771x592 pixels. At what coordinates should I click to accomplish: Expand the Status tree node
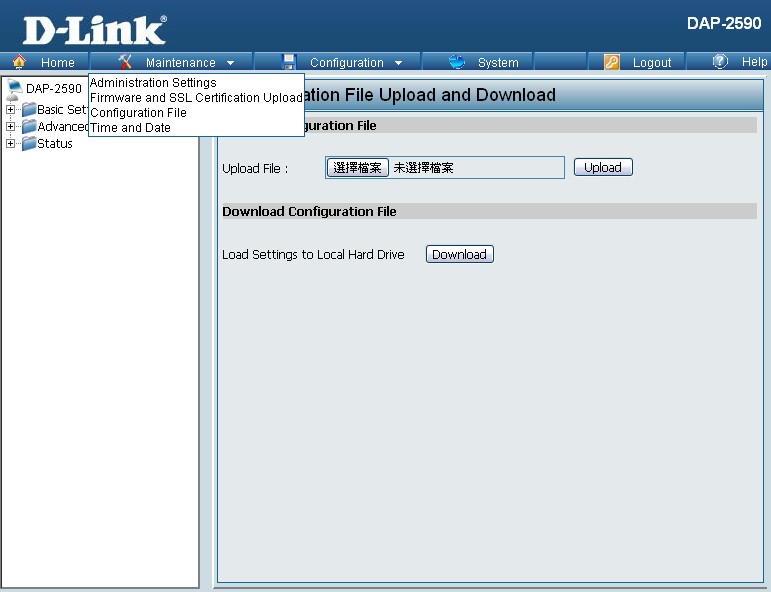(10, 143)
